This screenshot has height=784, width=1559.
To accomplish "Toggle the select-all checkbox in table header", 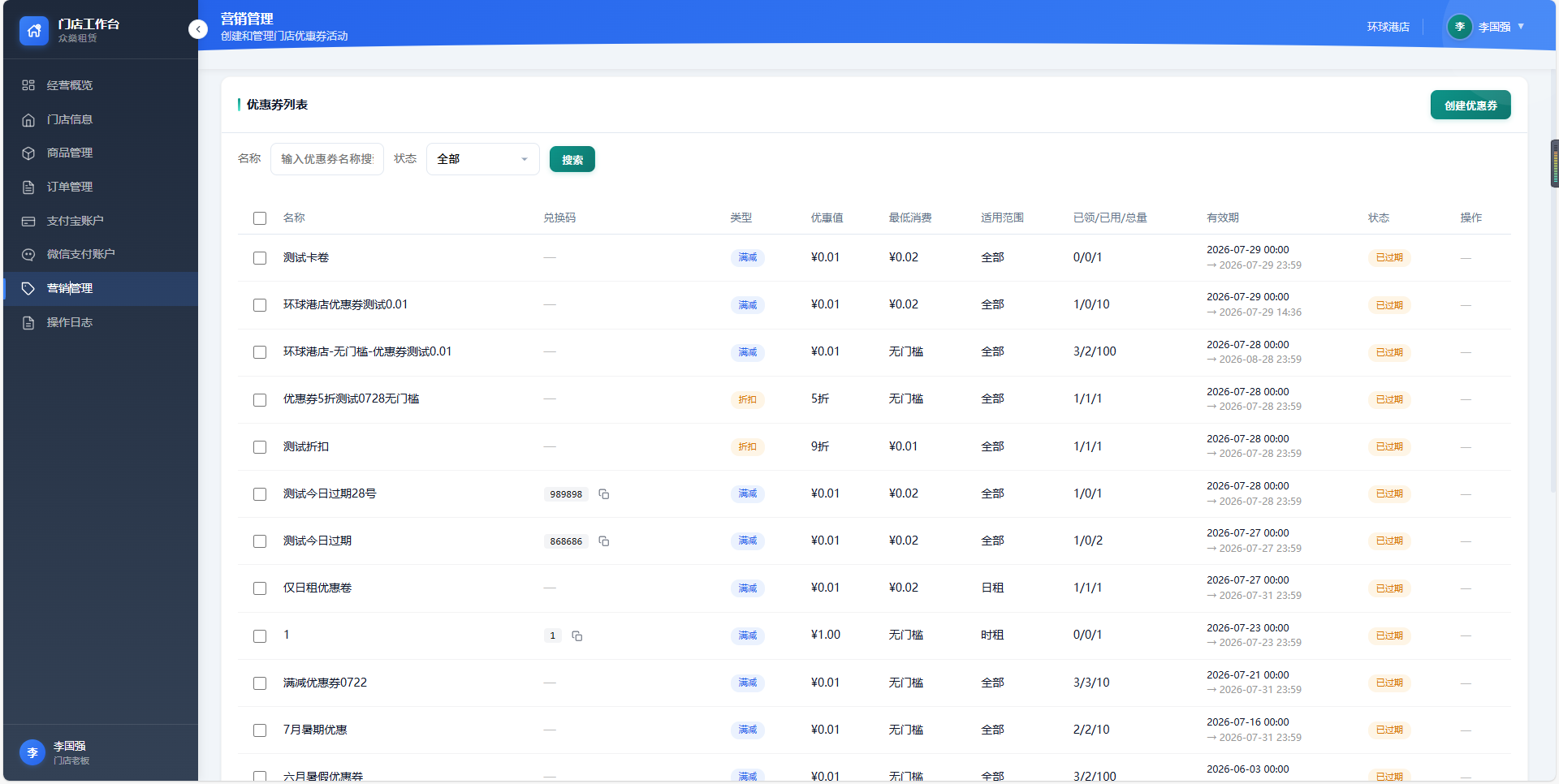I will (x=260, y=218).
